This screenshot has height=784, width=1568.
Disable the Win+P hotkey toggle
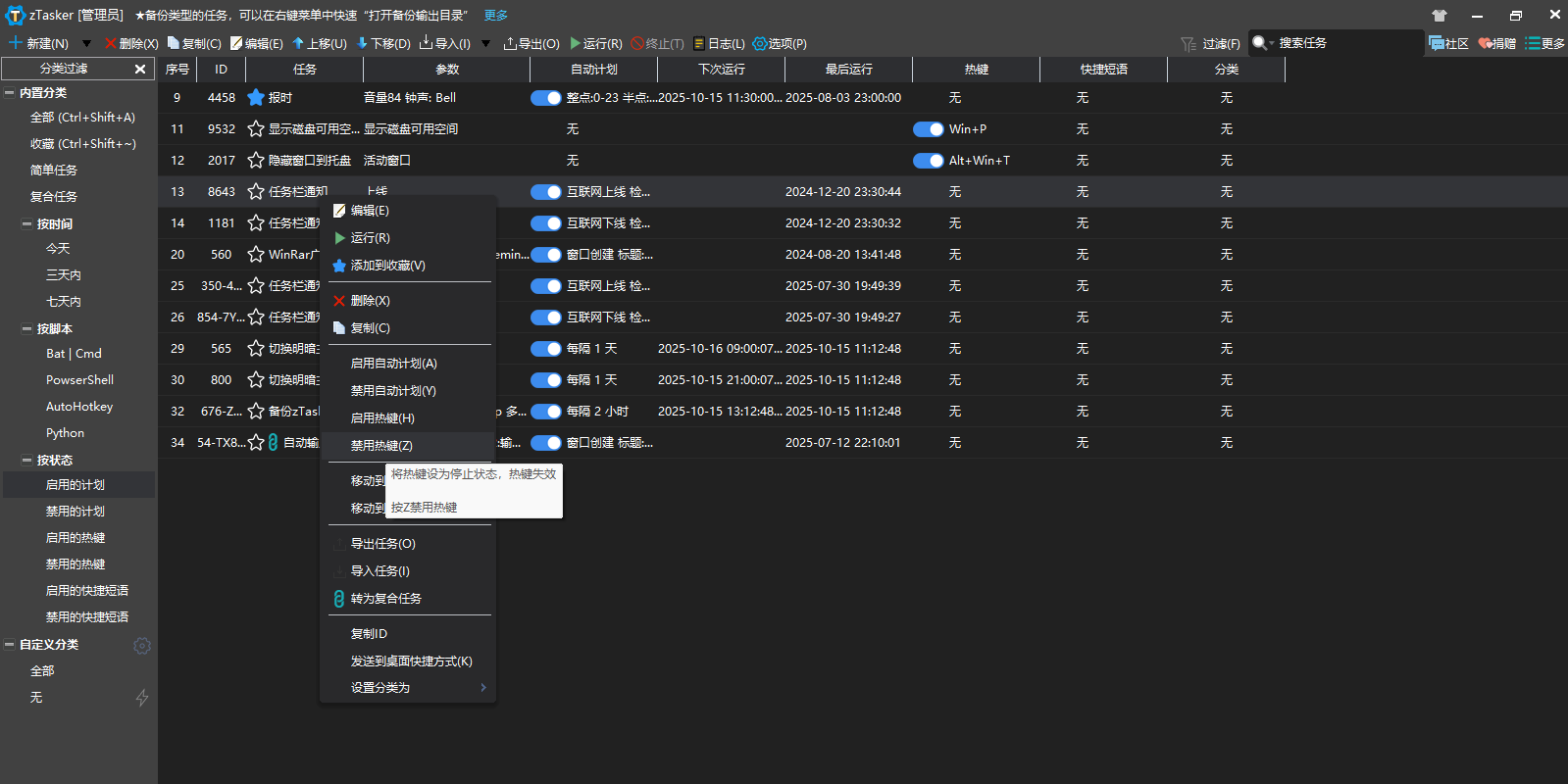pos(928,129)
